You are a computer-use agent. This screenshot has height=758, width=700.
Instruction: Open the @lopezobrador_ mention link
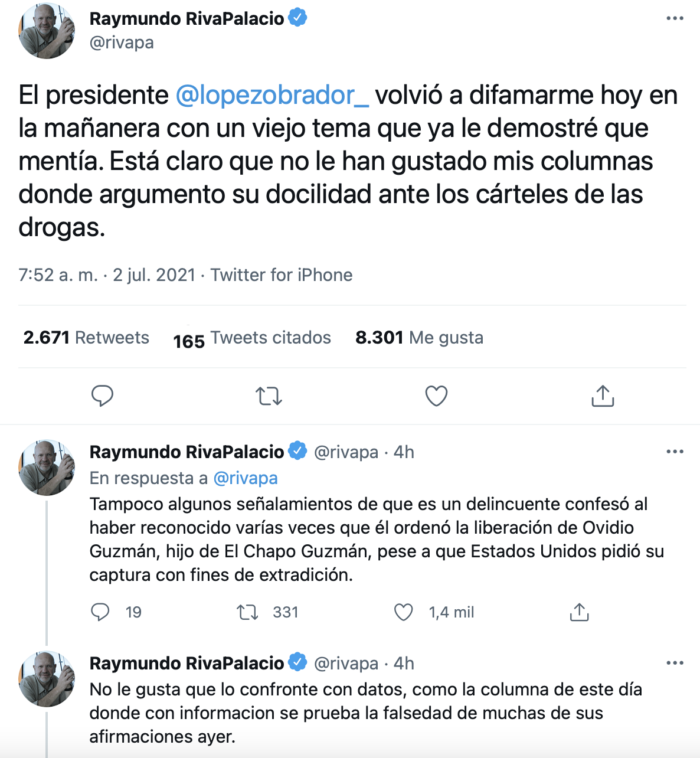273,95
